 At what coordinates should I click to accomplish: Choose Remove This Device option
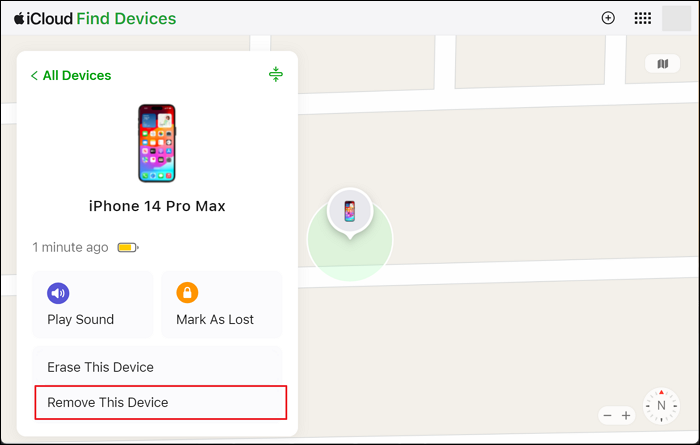tap(160, 403)
